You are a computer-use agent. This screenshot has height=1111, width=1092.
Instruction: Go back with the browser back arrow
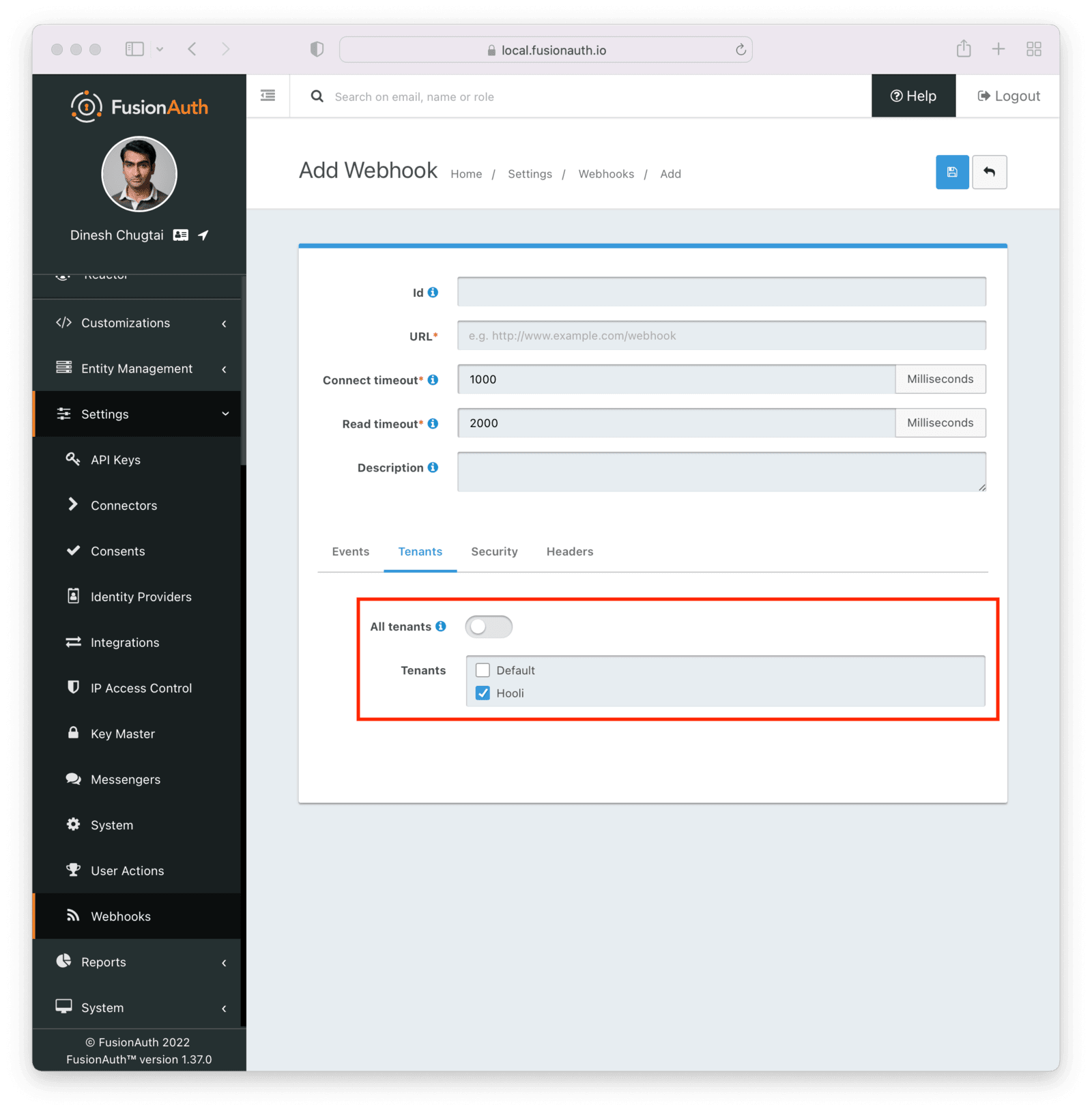tap(192, 49)
